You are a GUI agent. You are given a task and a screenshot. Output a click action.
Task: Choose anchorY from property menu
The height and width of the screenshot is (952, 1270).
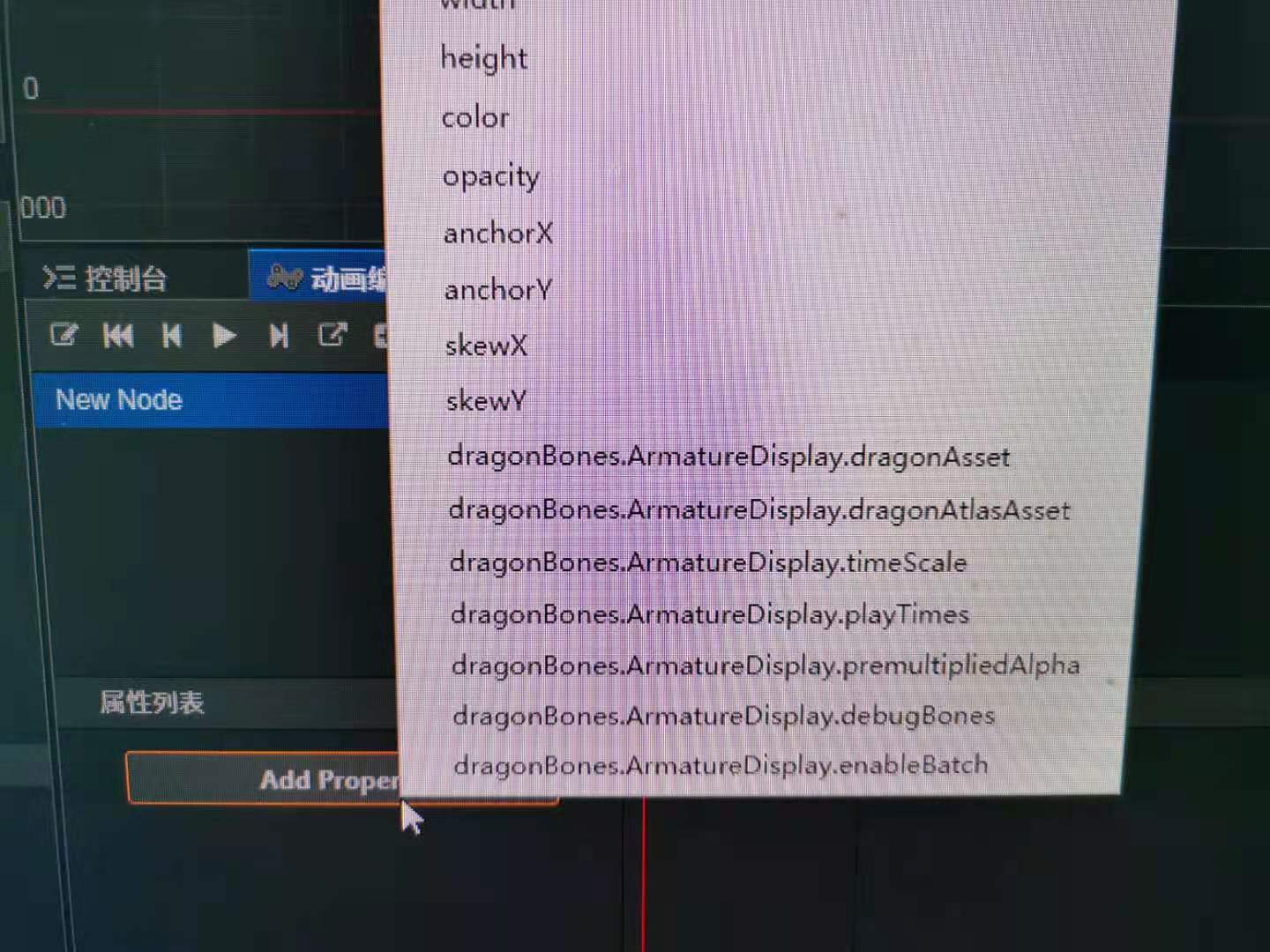498,289
